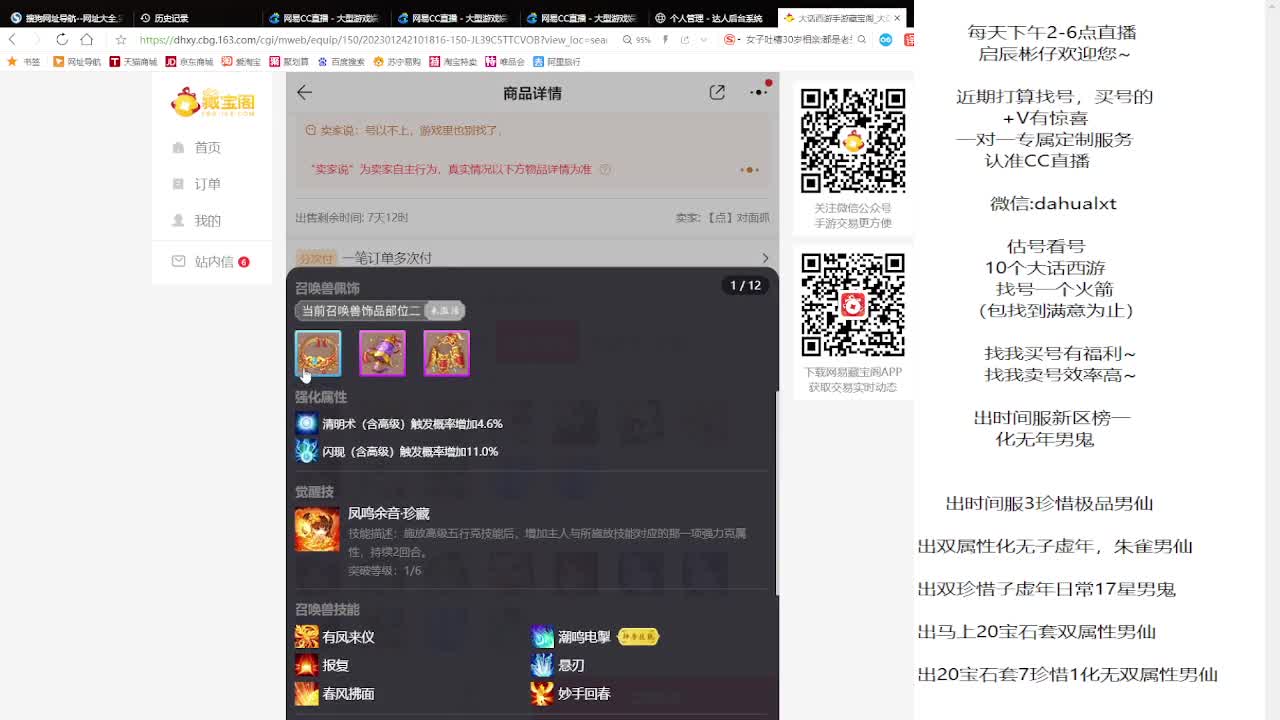Close the 大话西游手游藏宝阁 tab
The height and width of the screenshot is (720, 1280).
click(897, 18)
